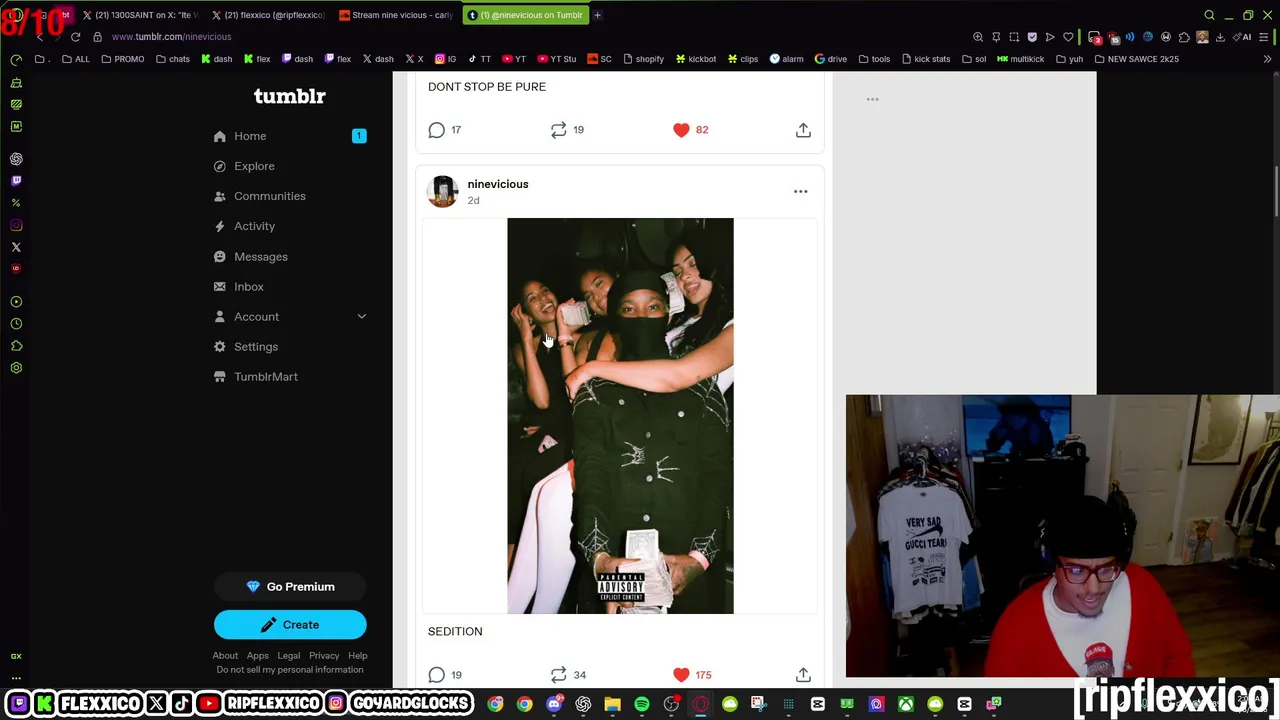This screenshot has height=720, width=1280.
Task: Share the SEDITION post
Action: coord(803,675)
